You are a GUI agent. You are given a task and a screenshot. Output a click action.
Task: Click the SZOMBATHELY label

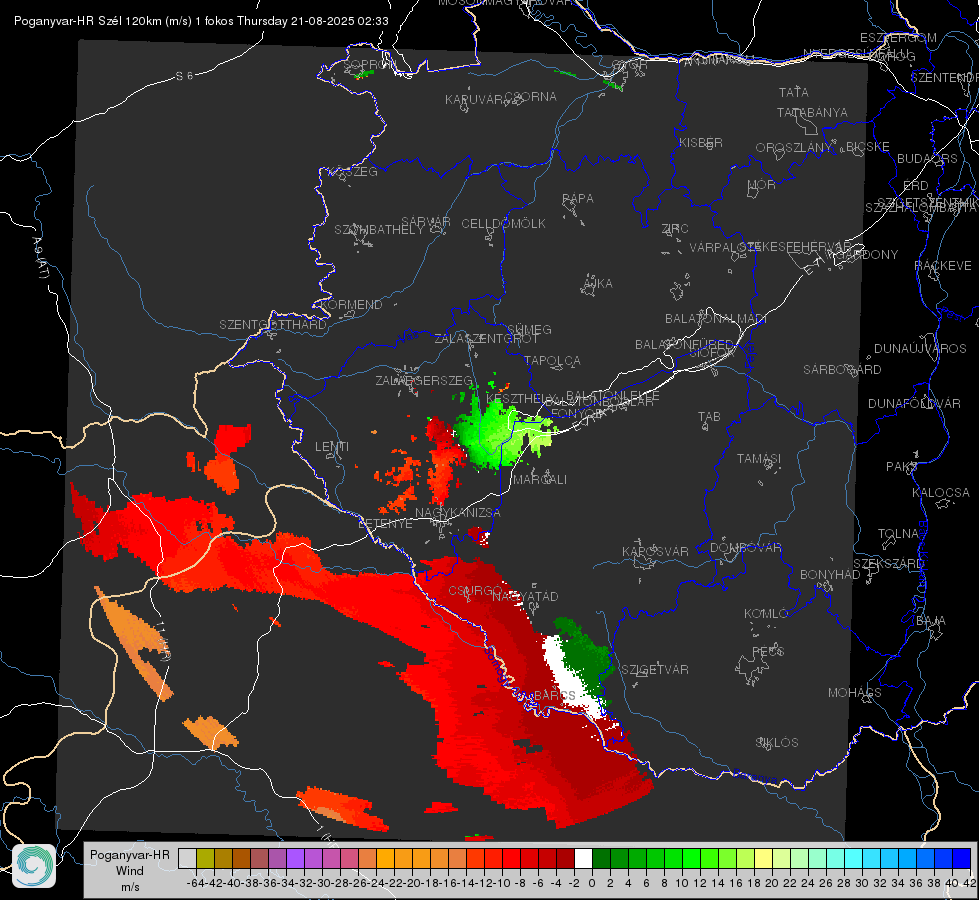[379, 230]
